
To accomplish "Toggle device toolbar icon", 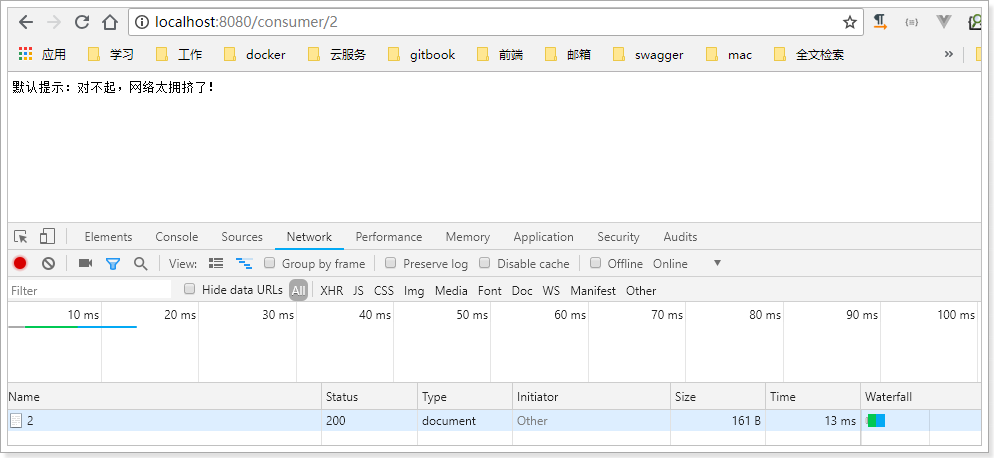I will [x=47, y=237].
